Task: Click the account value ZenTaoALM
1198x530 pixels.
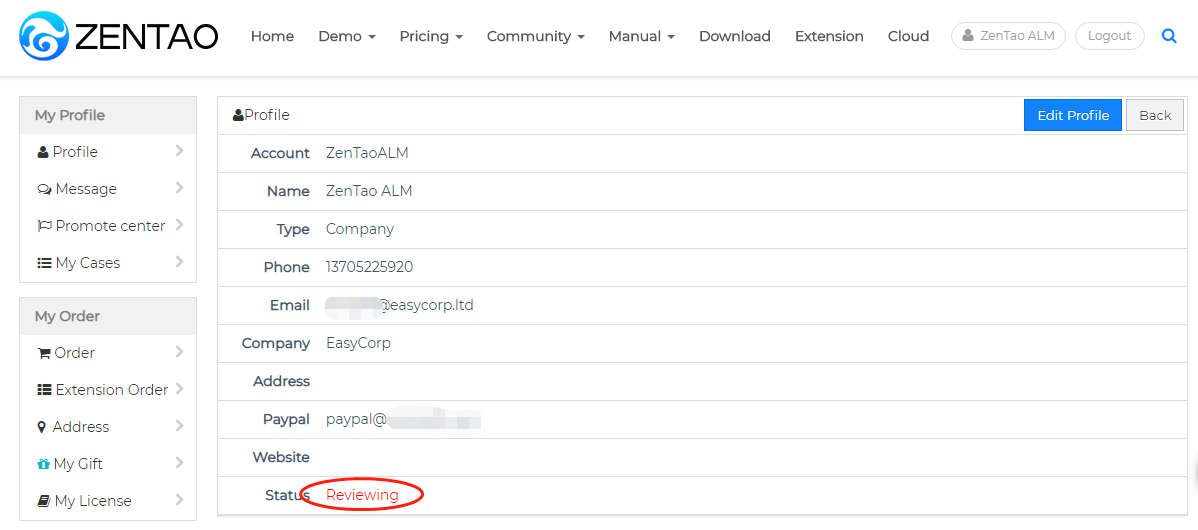Action: 367,153
